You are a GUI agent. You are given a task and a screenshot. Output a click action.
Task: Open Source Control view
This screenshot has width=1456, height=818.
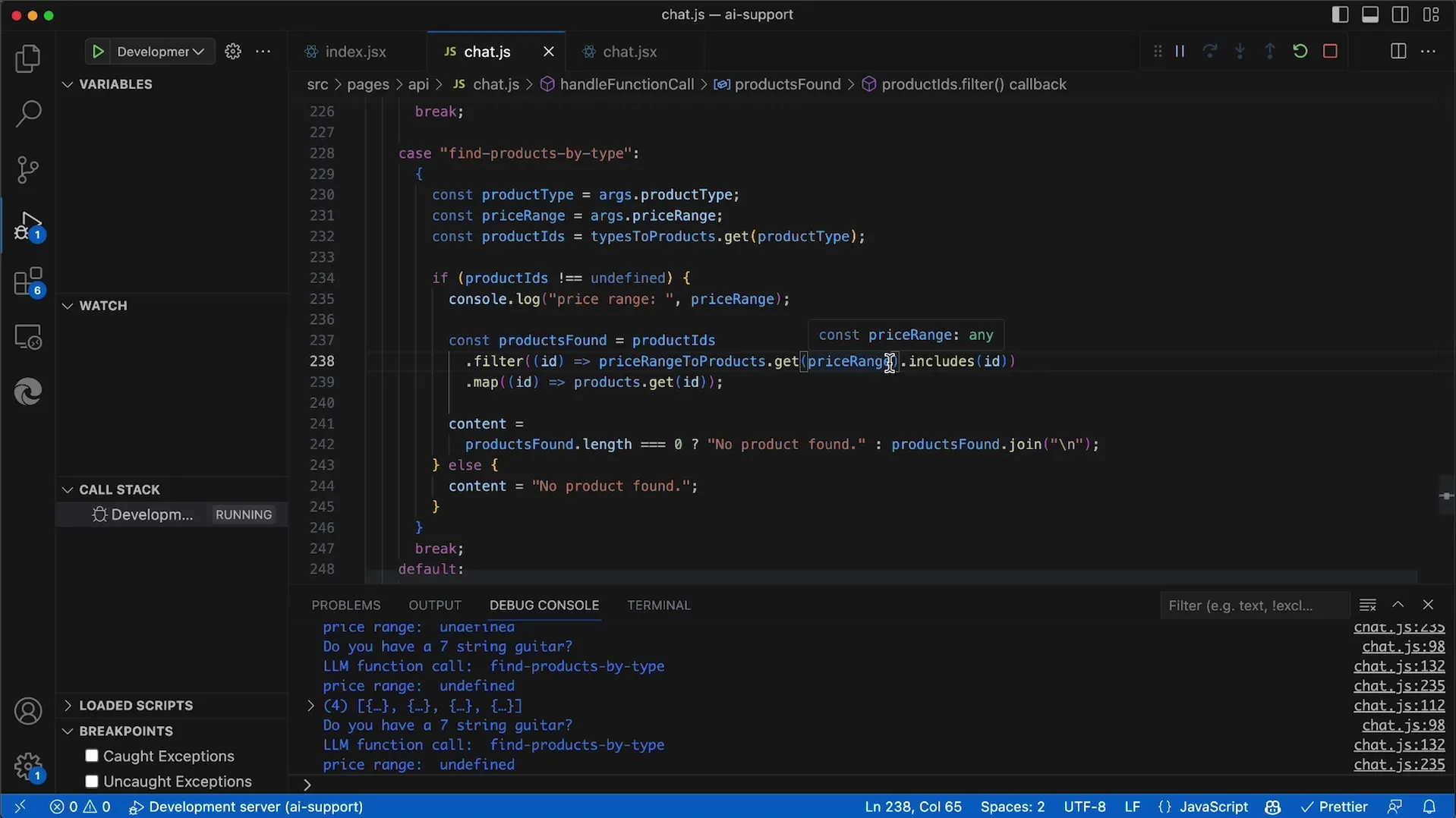[28, 169]
